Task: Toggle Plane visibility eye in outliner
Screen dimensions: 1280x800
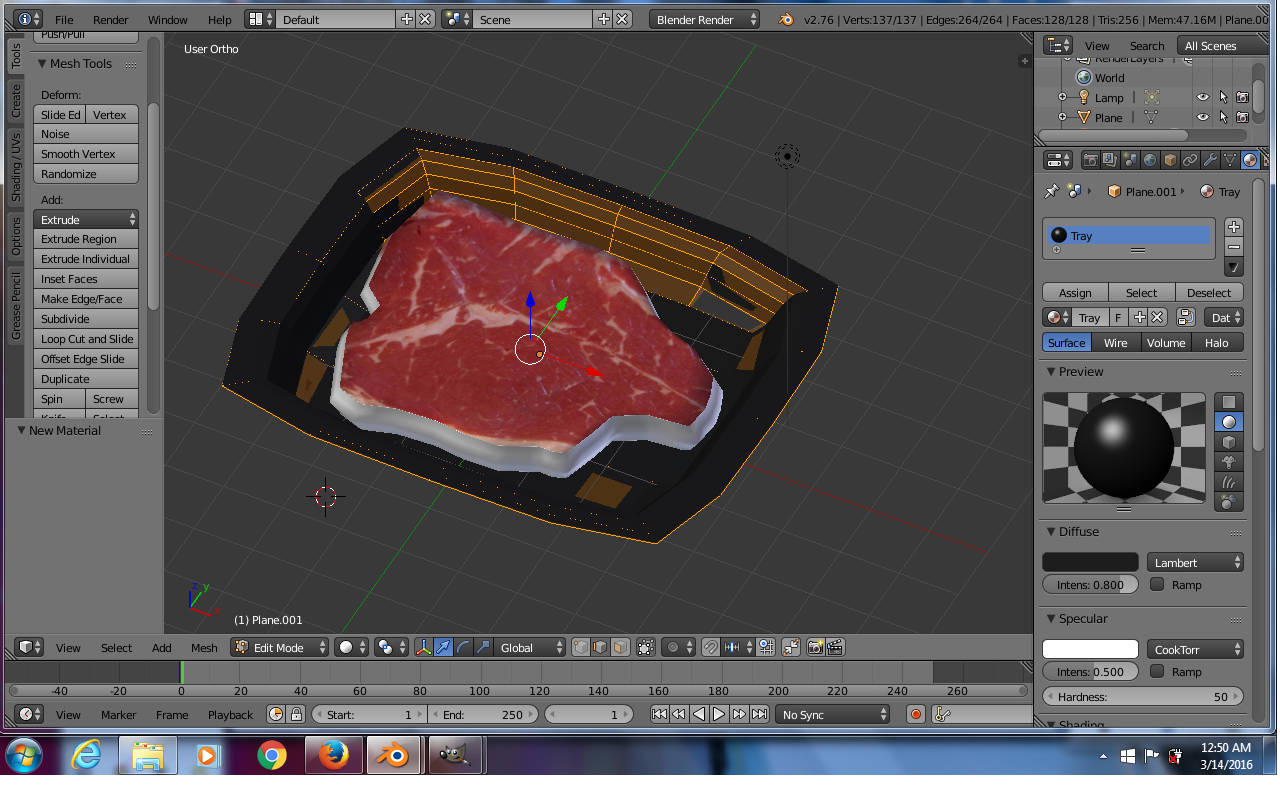Action: 1203,118
